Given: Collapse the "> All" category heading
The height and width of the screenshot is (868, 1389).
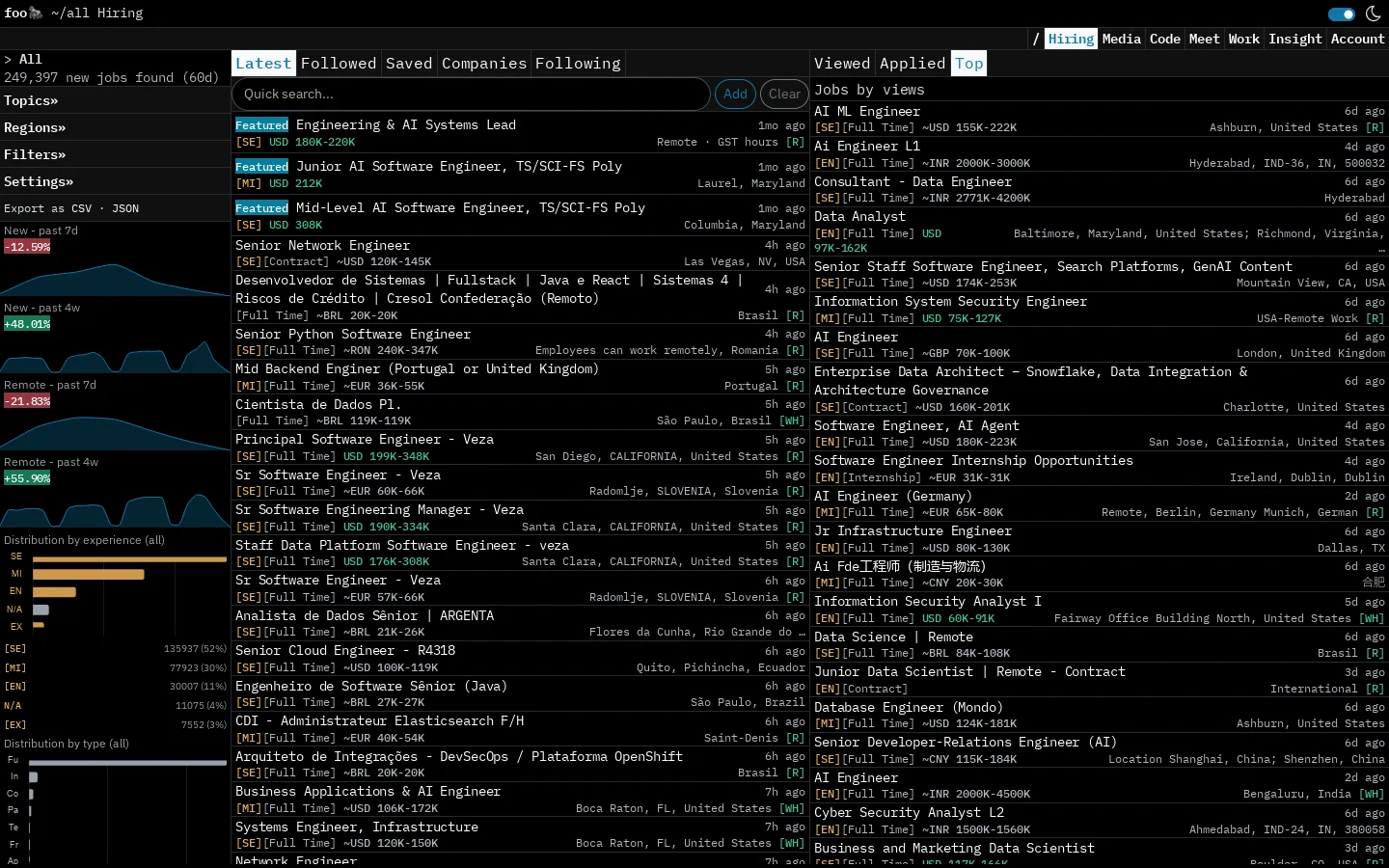Looking at the screenshot, I should coord(23,59).
